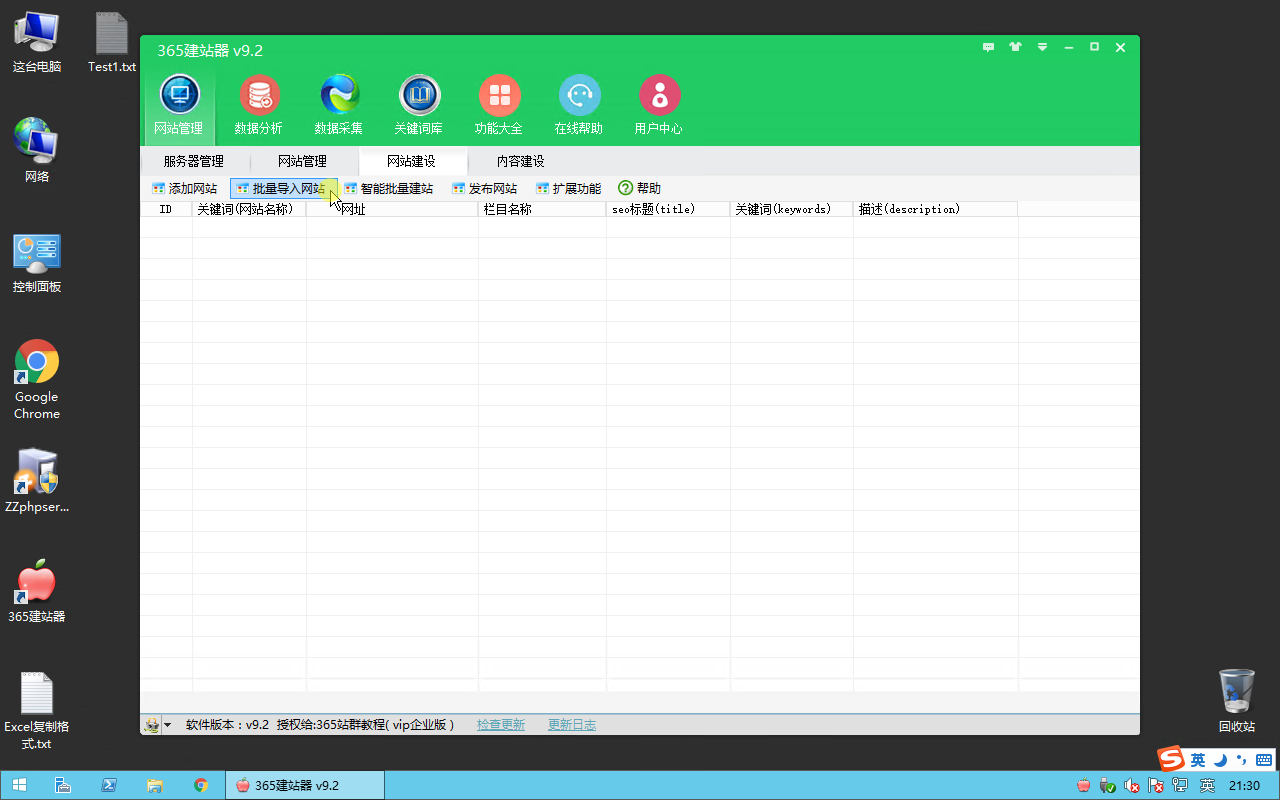
Task: Click the Test1.txt desktop file
Action: pyautogui.click(x=112, y=42)
